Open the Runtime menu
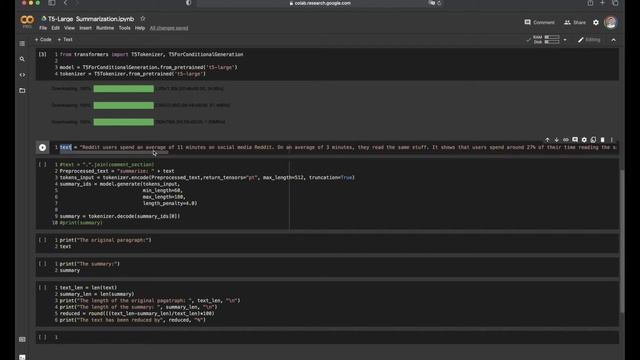This screenshot has height=360, width=640. coord(105,28)
